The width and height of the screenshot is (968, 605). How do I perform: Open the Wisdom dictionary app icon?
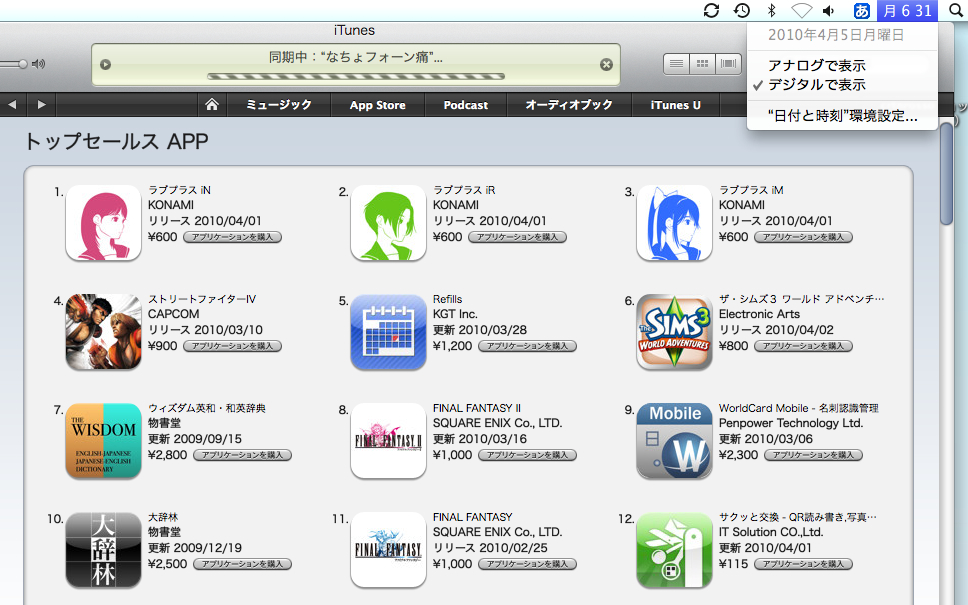pyautogui.click(x=104, y=441)
